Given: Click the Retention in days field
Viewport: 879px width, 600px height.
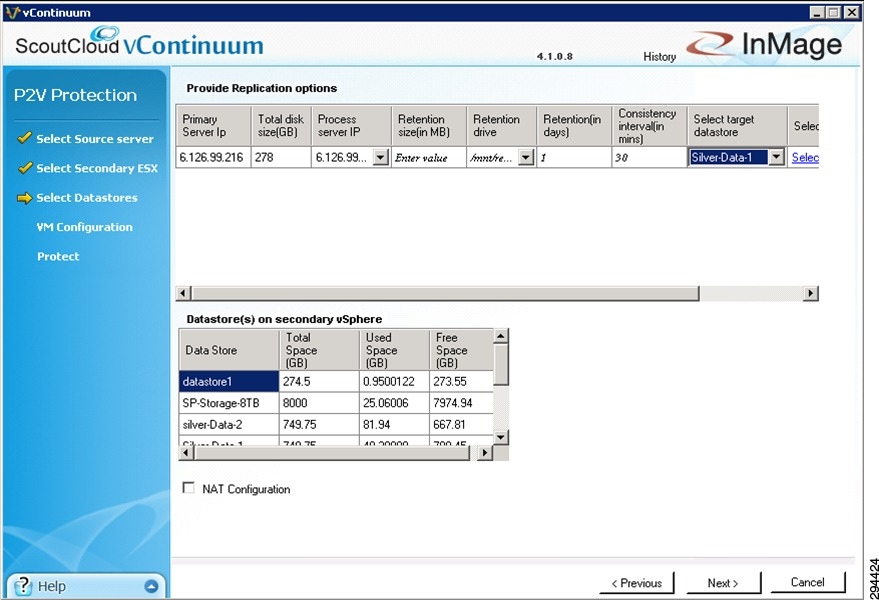Looking at the screenshot, I should point(574,158).
